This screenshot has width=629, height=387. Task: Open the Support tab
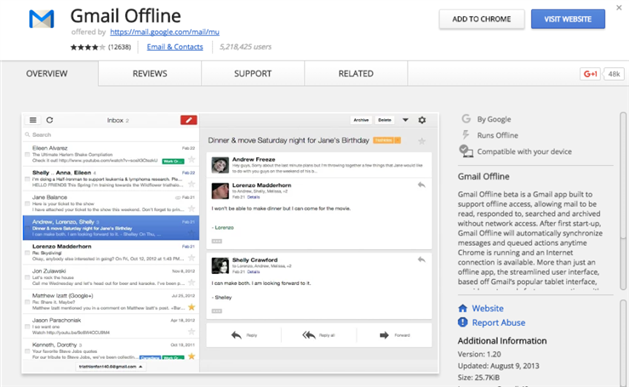(253, 74)
